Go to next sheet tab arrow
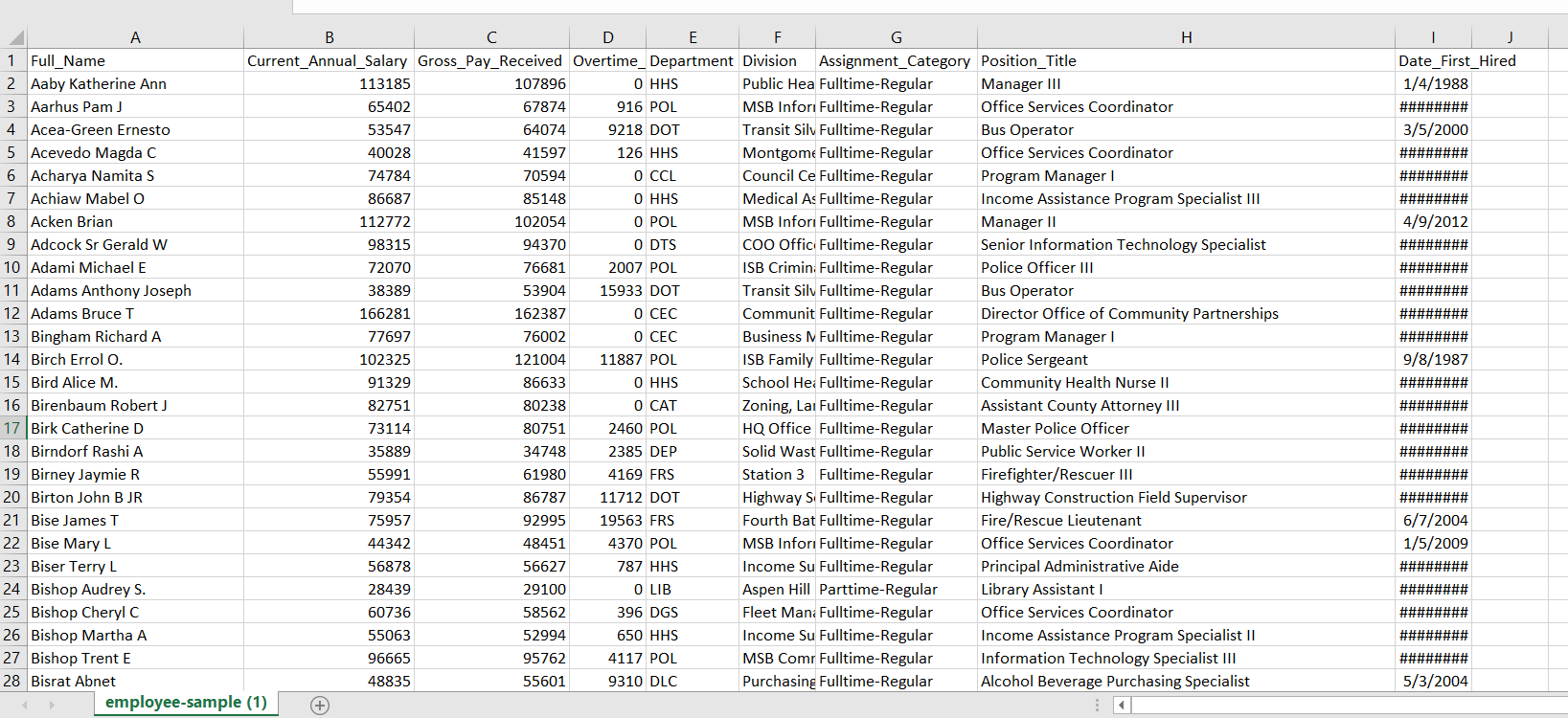1568x718 pixels. (52, 706)
